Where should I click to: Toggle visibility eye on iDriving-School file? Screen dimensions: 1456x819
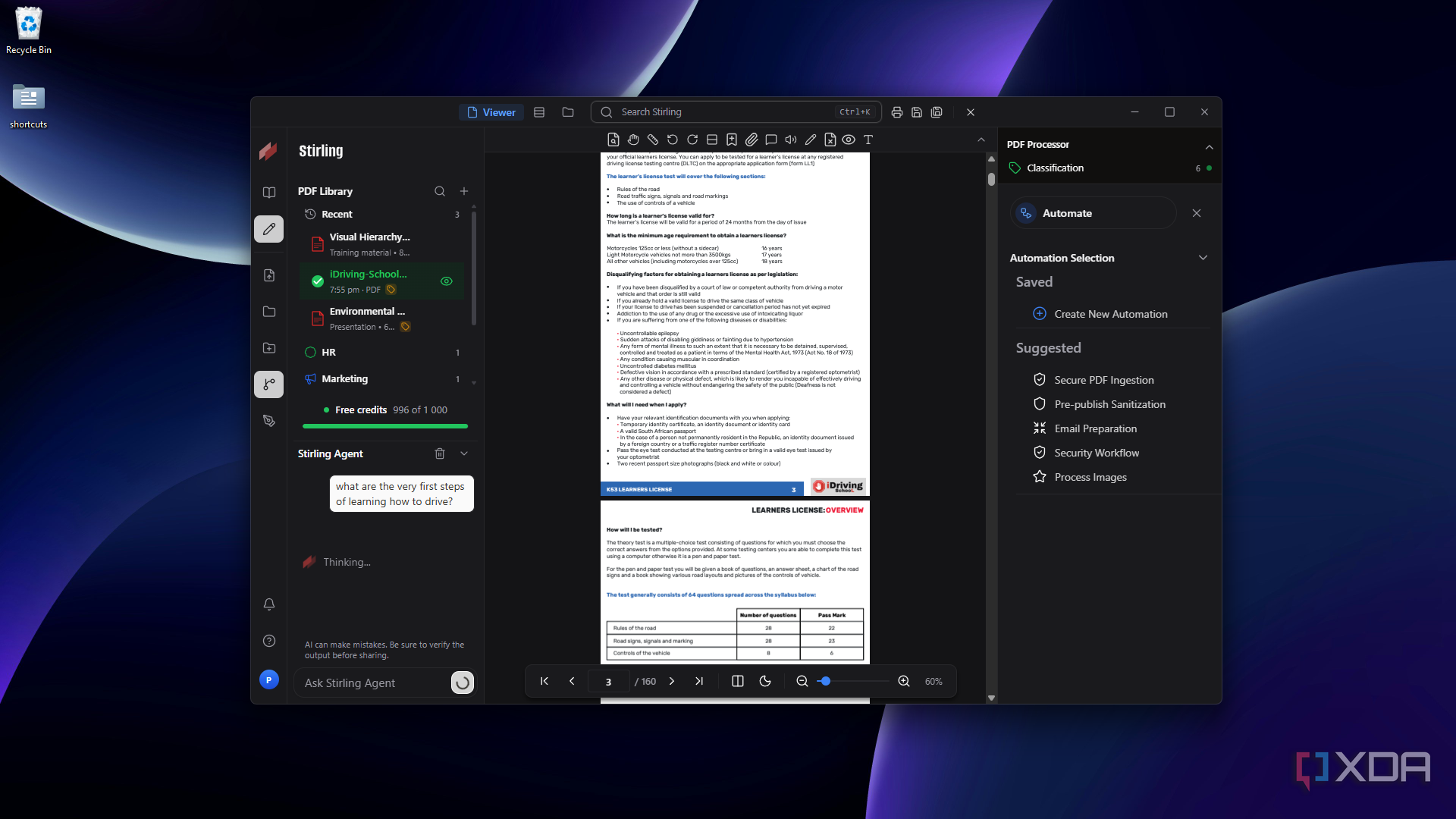(447, 281)
